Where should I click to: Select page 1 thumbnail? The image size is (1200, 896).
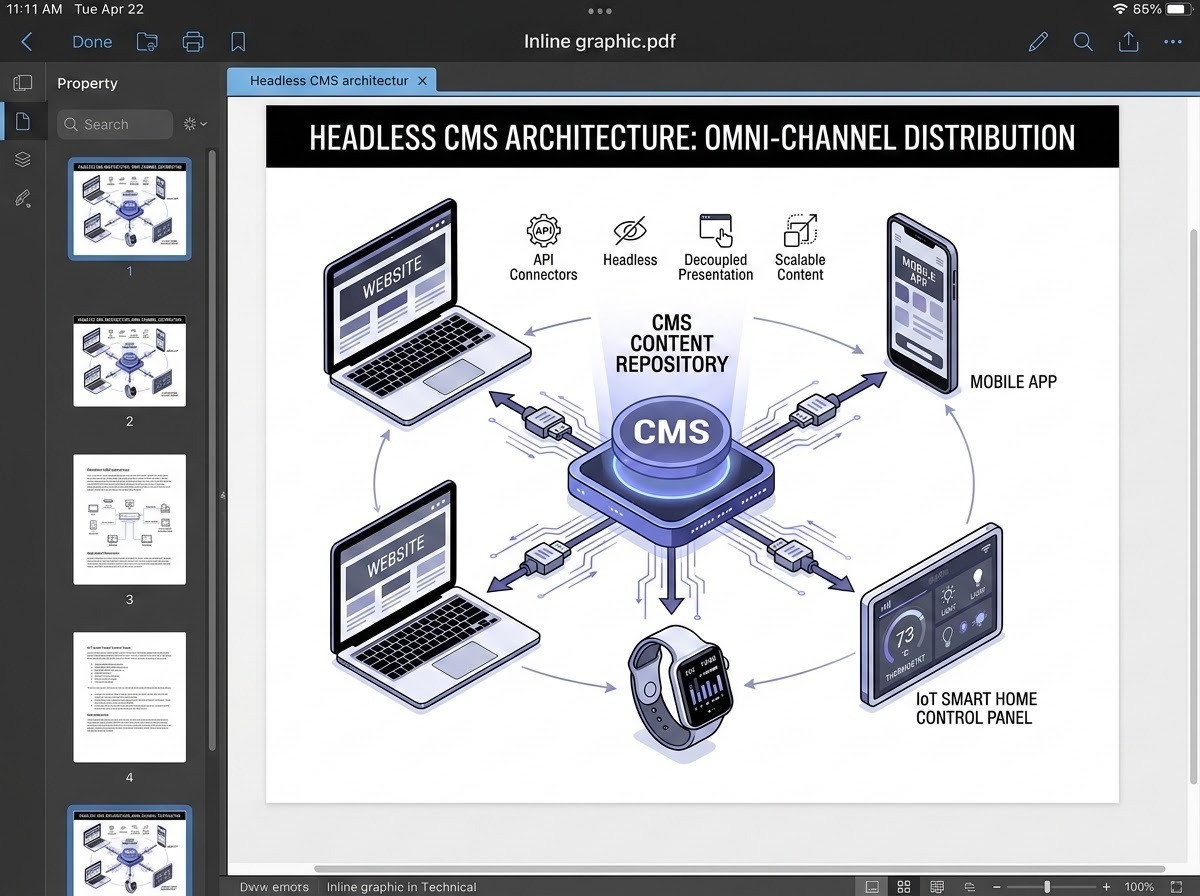[x=130, y=208]
